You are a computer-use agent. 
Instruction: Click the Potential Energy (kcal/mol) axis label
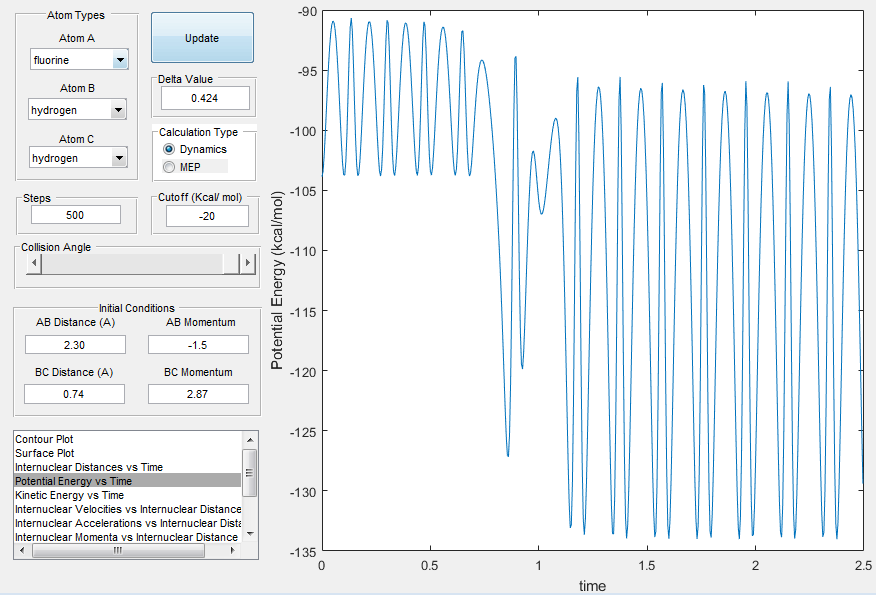click(x=277, y=281)
